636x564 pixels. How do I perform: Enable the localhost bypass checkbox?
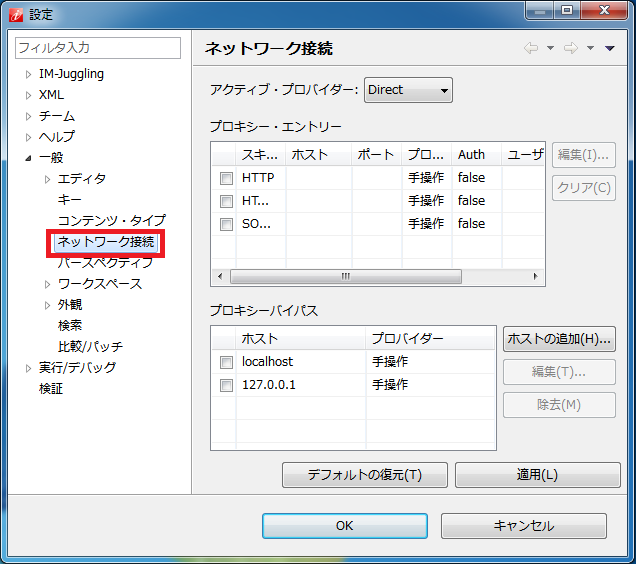coord(226,362)
